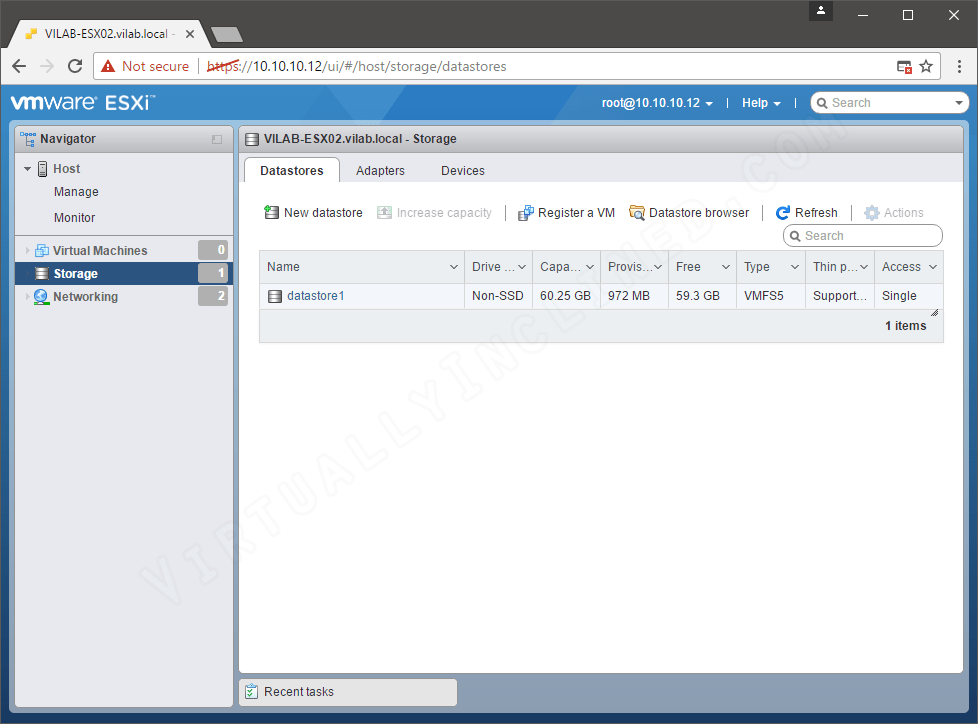
Task: Create a New datastore
Action: tap(312, 212)
